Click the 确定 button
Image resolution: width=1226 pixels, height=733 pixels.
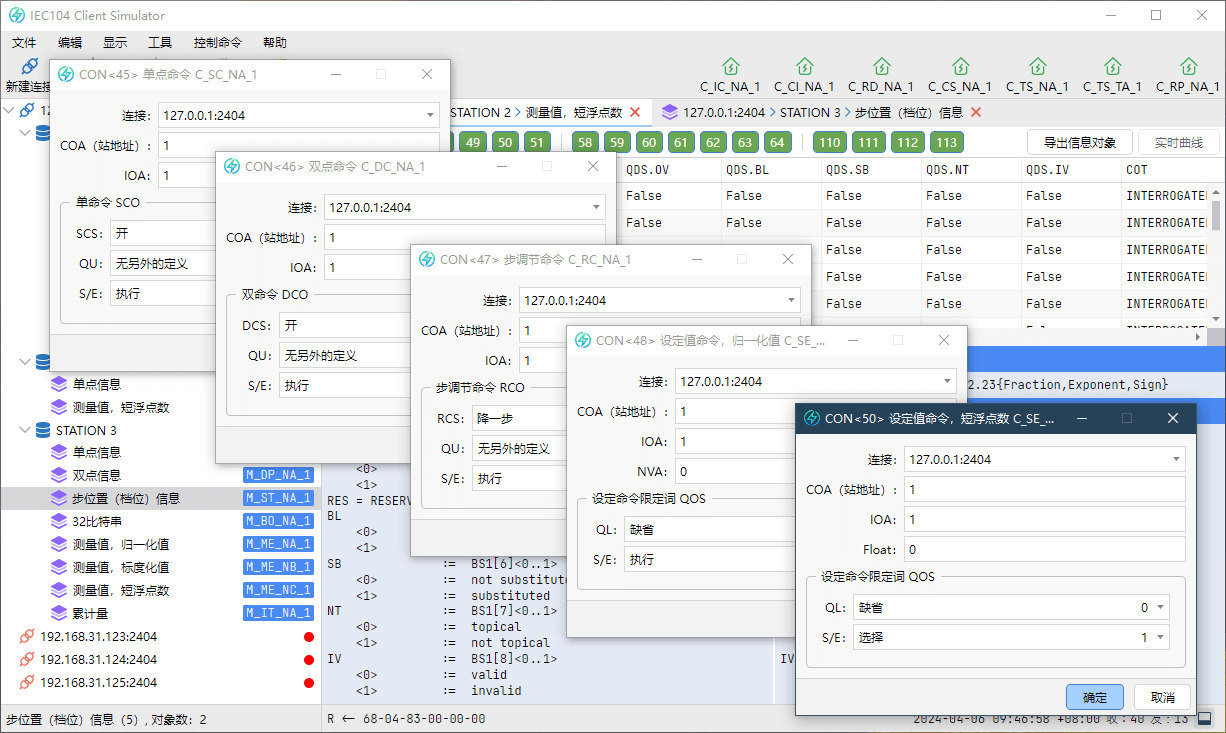tap(1095, 697)
